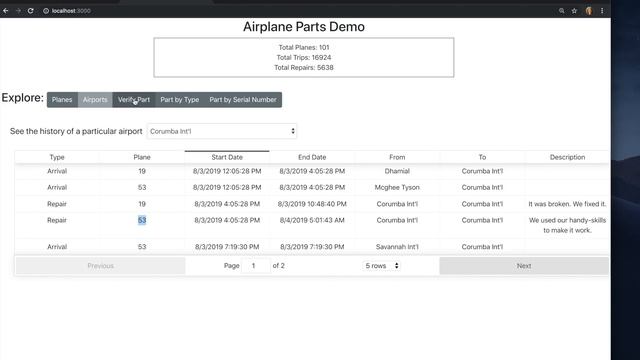Image resolution: width=640 pixels, height=360 pixels.
Task: Sort table by From column header
Action: (397, 157)
